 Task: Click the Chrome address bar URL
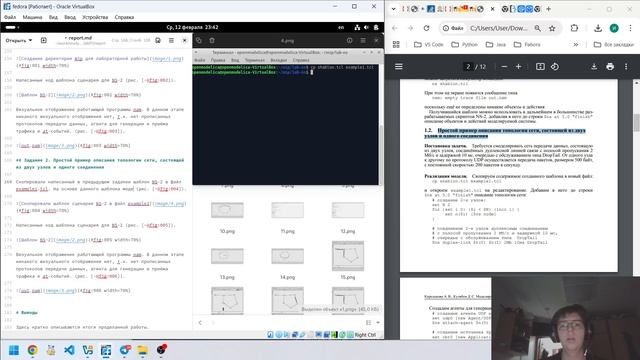point(499,28)
